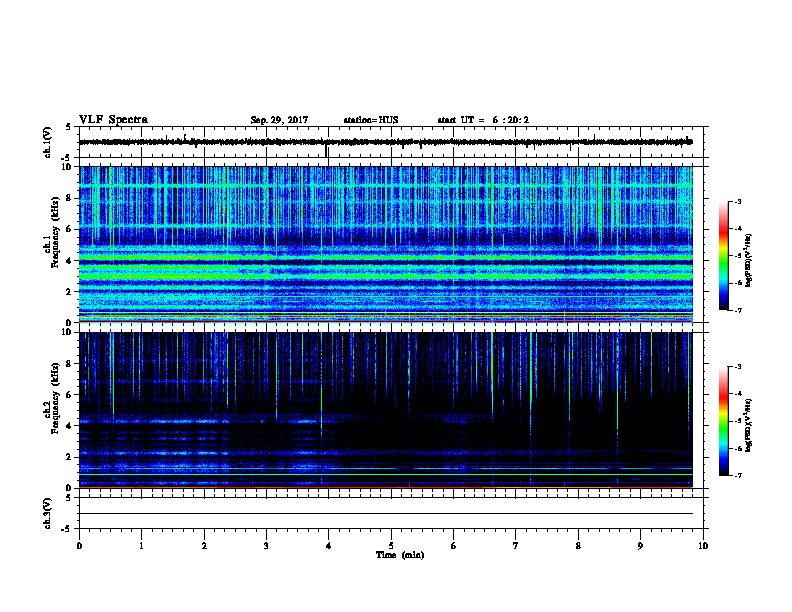Click the "-3" label on ch.2 colorbar
This screenshot has width=792, height=612.
point(738,367)
